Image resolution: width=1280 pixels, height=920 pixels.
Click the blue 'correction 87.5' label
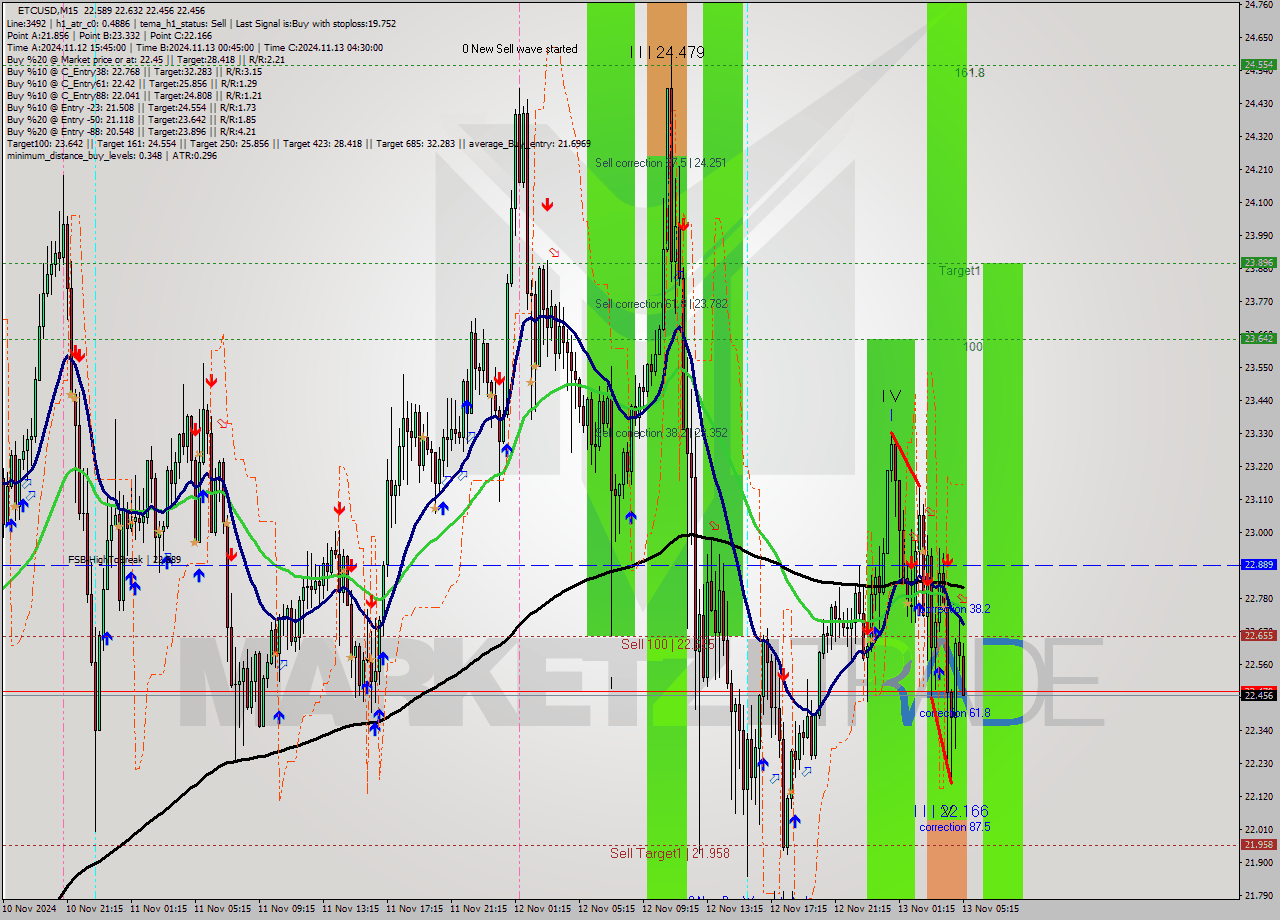click(955, 827)
